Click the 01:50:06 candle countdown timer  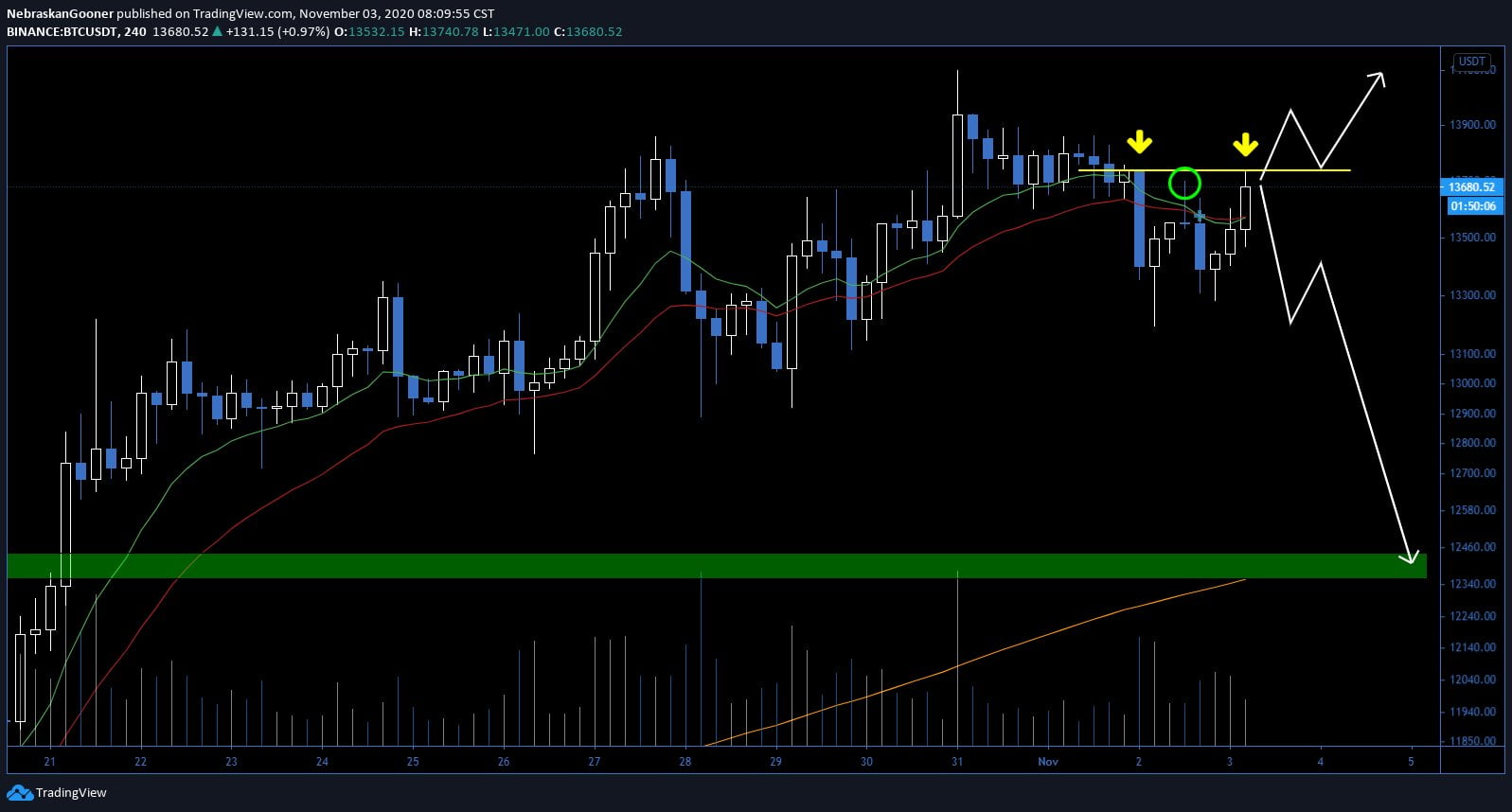1472,206
